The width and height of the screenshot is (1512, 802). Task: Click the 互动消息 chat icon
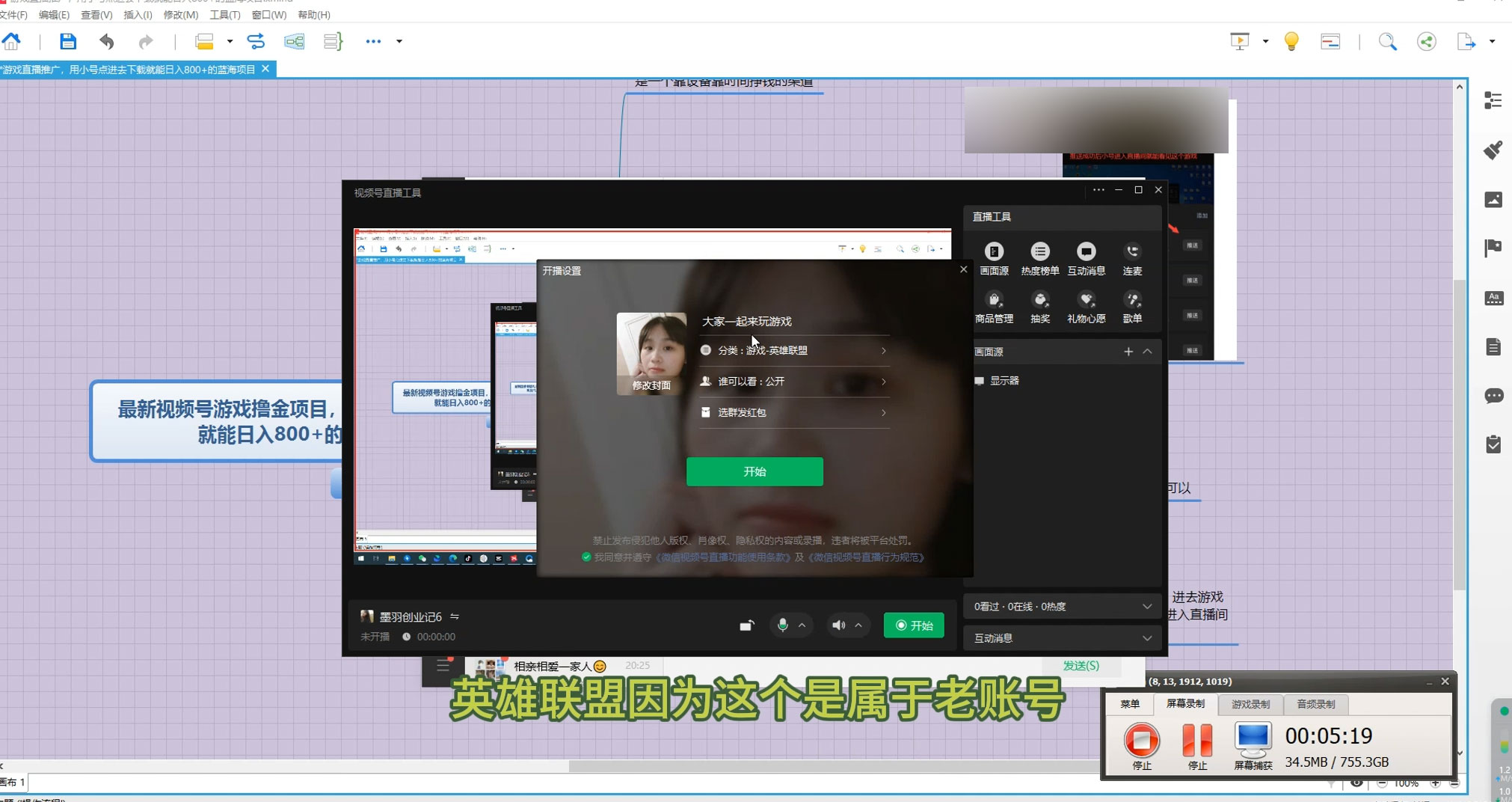coord(1086,252)
